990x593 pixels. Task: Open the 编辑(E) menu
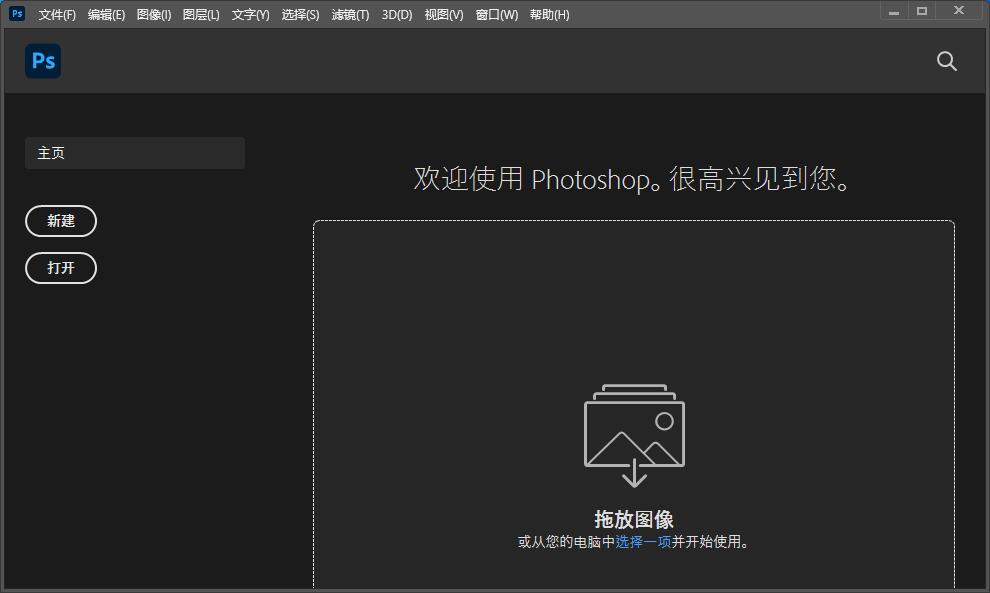pyautogui.click(x=106, y=15)
